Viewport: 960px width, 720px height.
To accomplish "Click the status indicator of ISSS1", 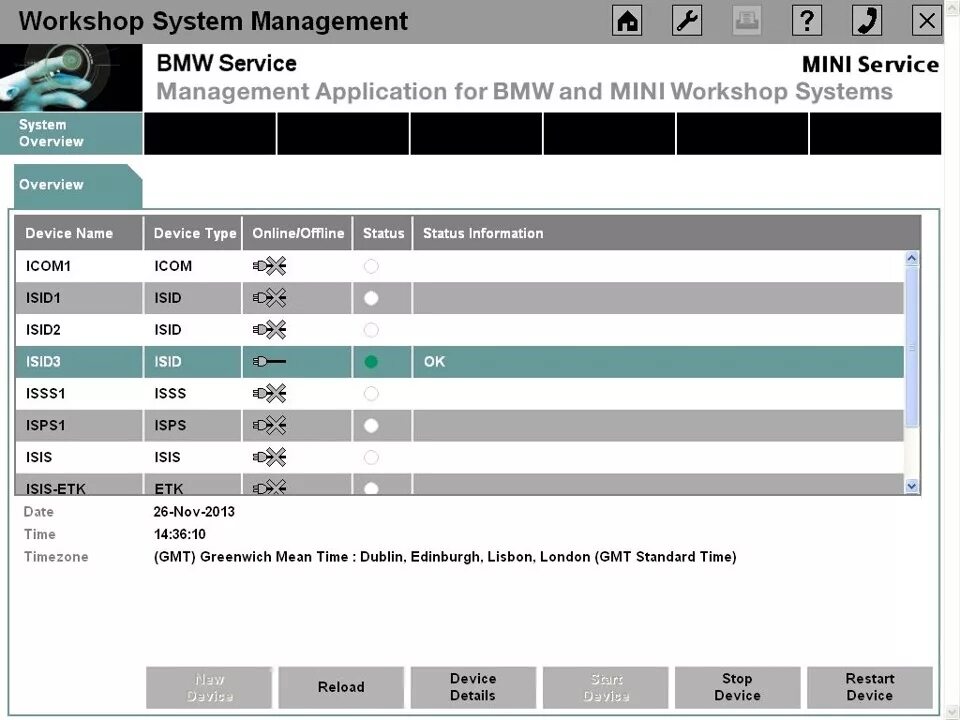I will [371, 394].
